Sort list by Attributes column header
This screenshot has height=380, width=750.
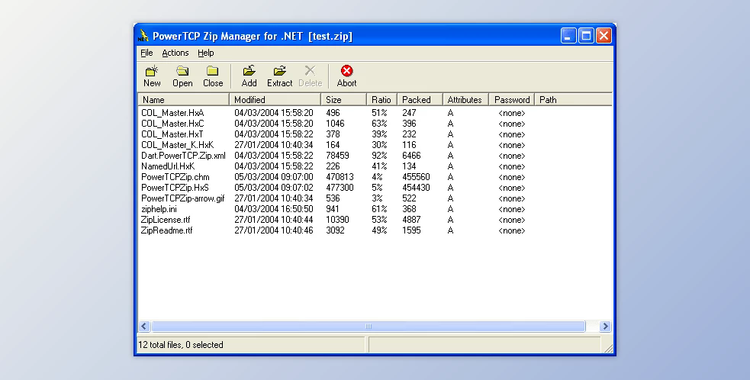pos(465,100)
